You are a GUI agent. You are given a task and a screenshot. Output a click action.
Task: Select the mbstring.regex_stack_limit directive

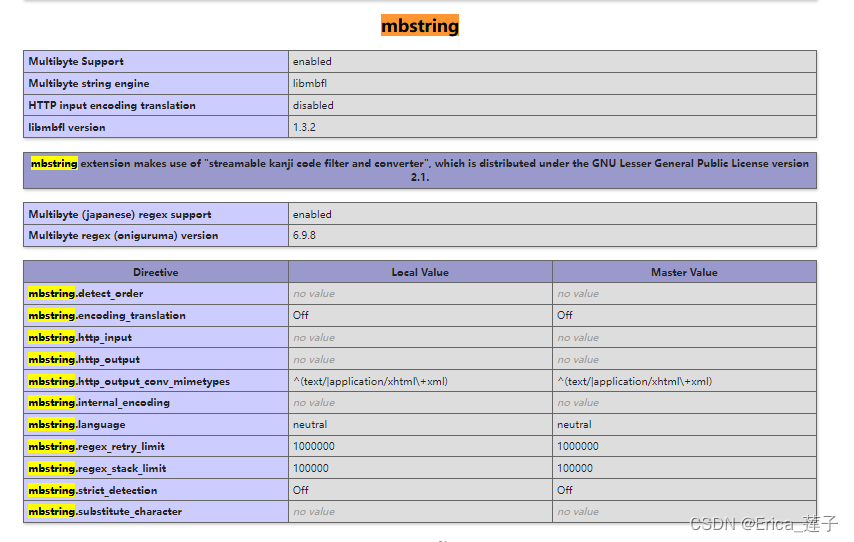pyautogui.click(x=97, y=468)
